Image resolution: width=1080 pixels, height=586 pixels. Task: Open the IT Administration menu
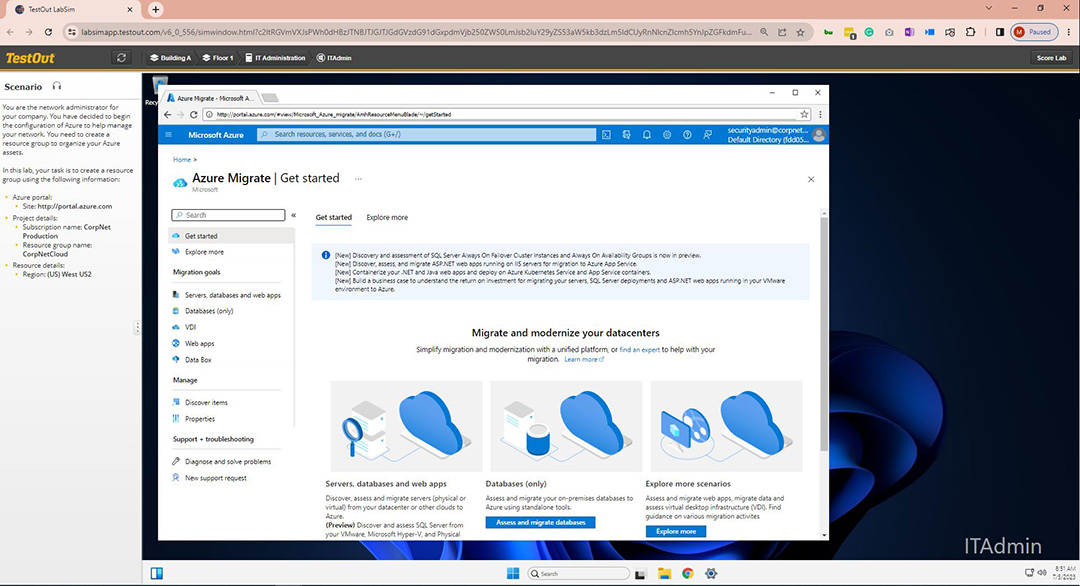276,57
